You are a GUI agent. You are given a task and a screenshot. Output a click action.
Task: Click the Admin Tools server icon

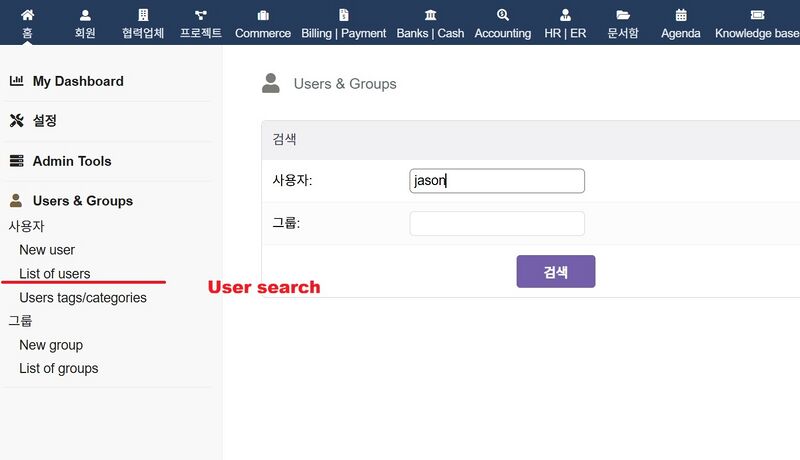17,161
